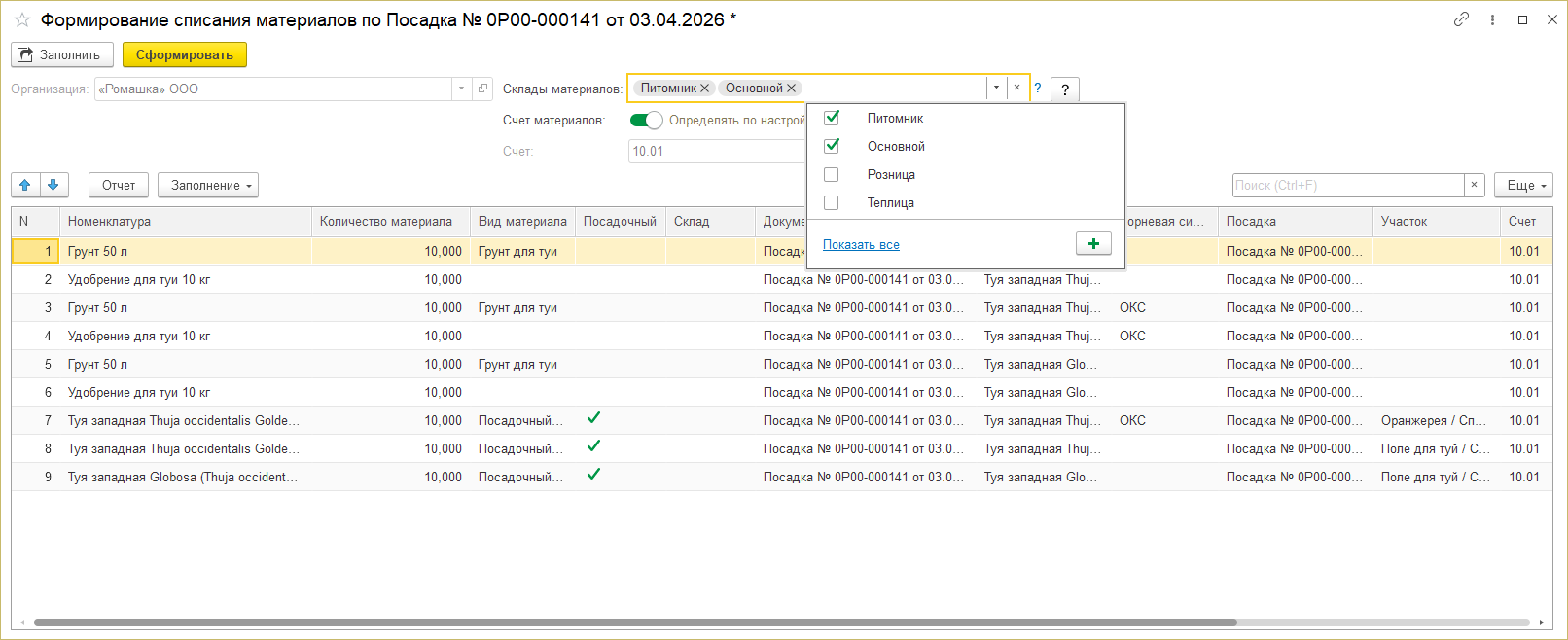
Task: Copy link to this form
Action: click(1461, 19)
